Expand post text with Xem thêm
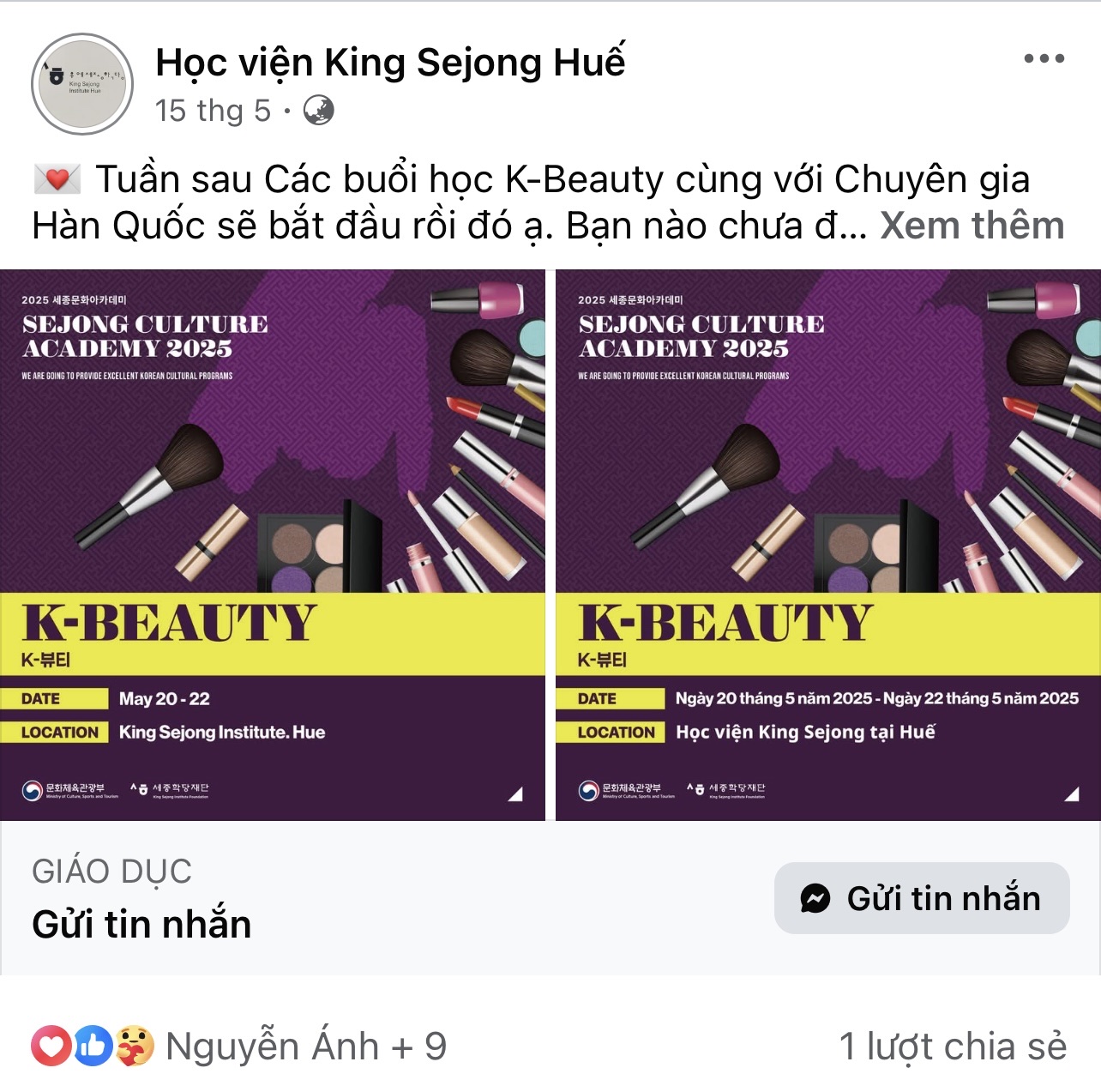 (x=972, y=226)
